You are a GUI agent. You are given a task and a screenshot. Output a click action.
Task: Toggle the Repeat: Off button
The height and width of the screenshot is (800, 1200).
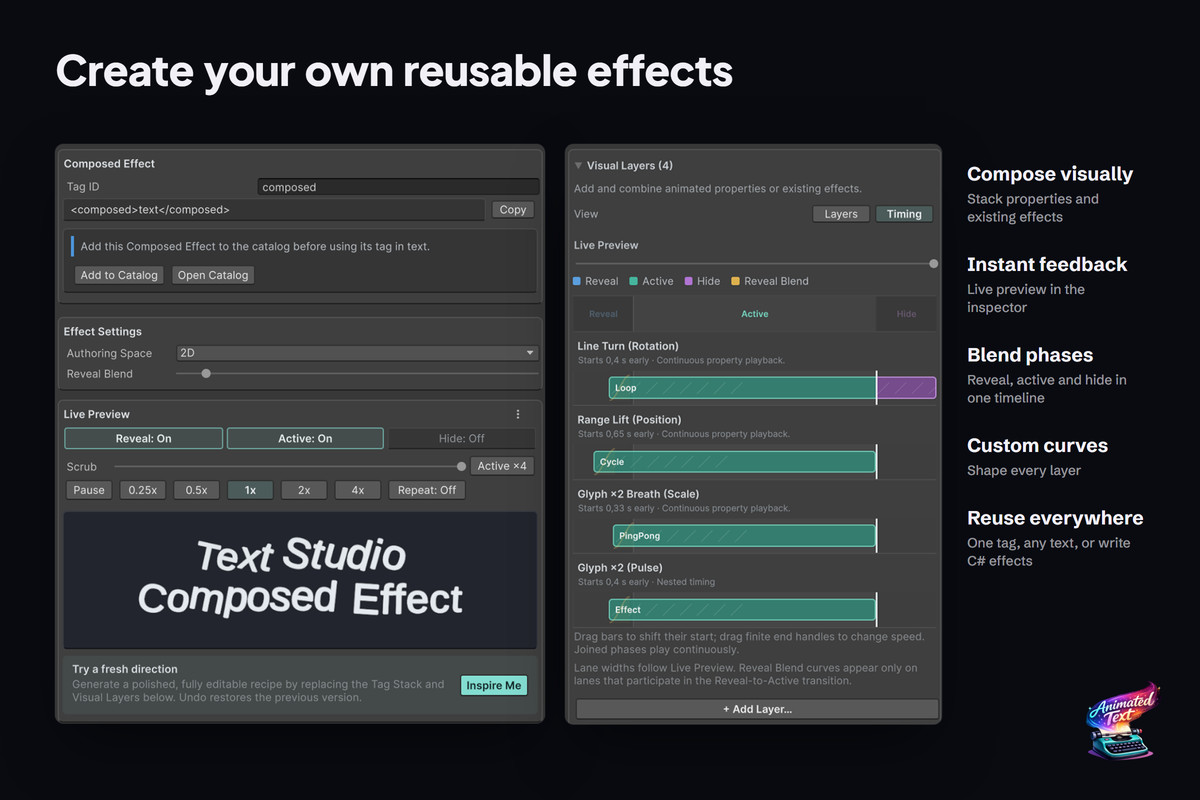tap(427, 490)
